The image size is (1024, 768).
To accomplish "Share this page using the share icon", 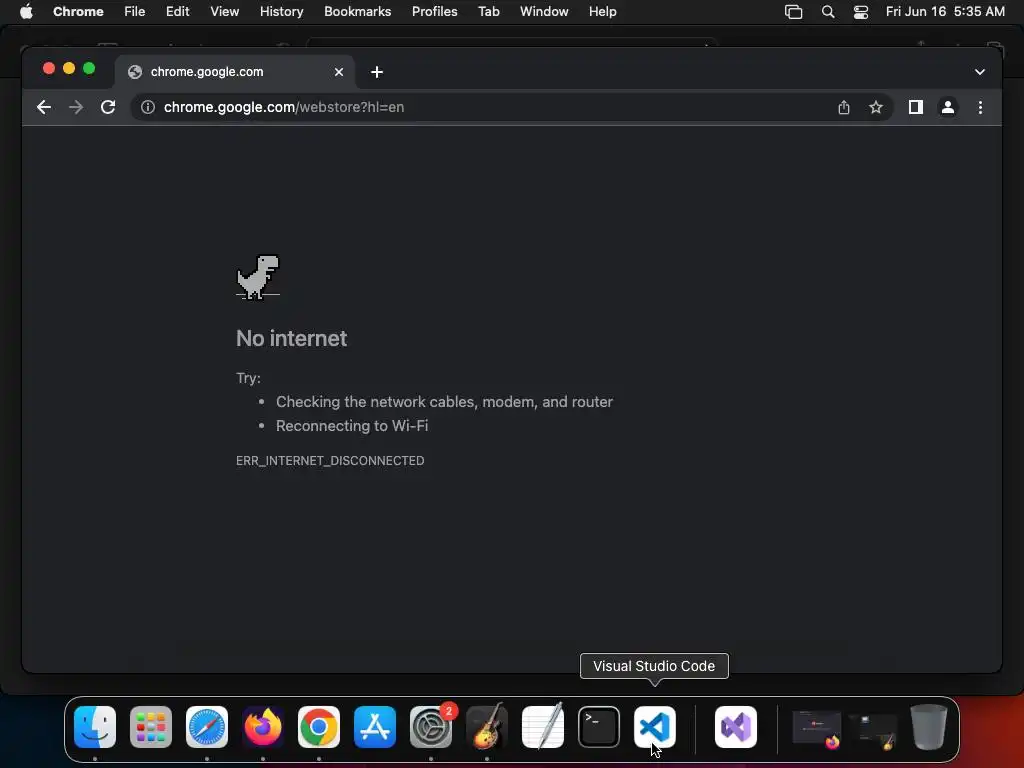I will point(844,107).
